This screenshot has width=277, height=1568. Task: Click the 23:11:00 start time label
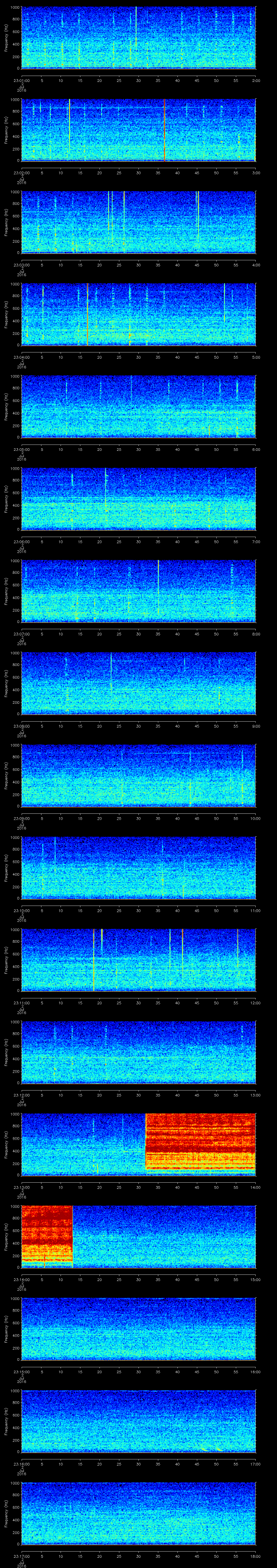point(22,1003)
